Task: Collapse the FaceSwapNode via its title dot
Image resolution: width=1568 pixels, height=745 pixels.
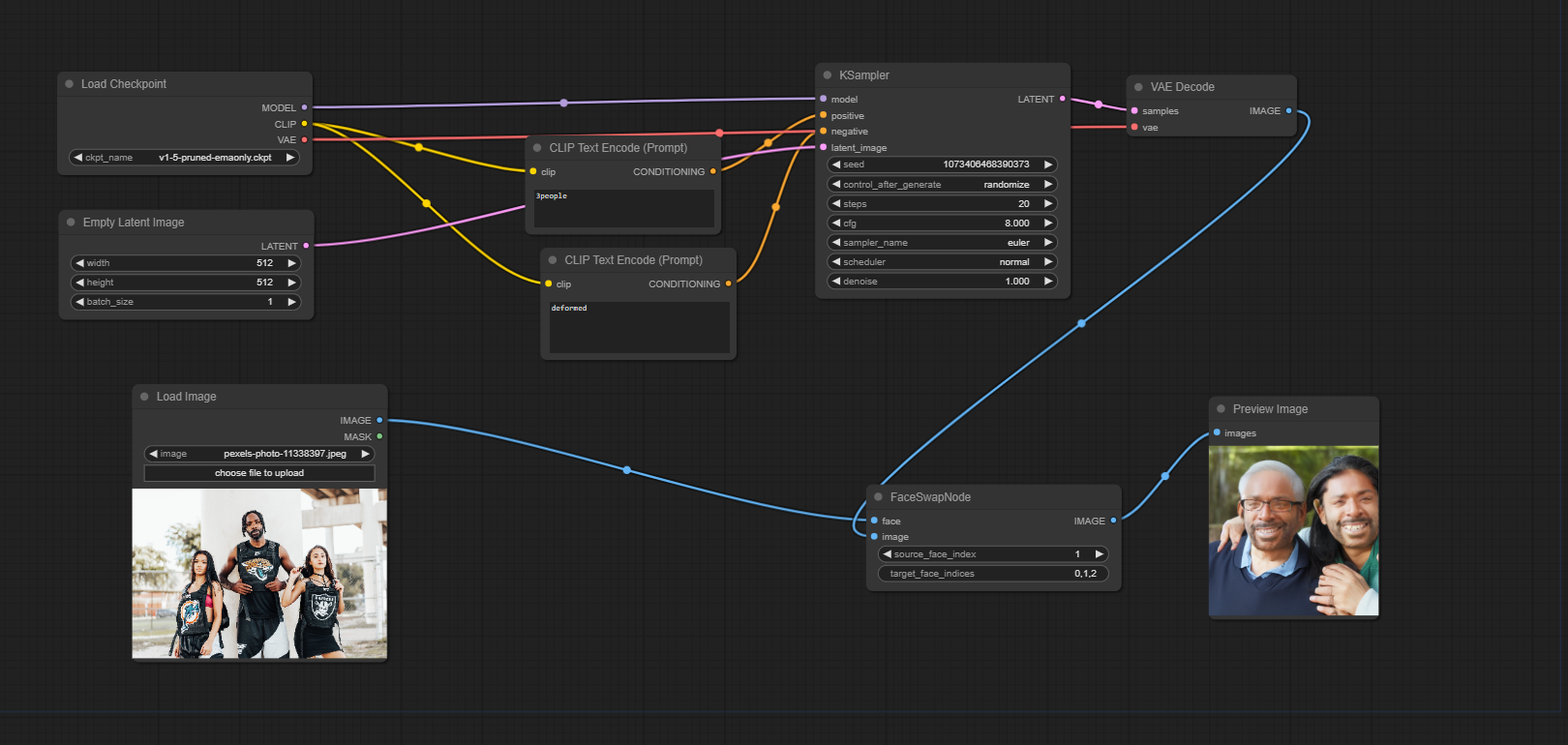Action: (878, 497)
